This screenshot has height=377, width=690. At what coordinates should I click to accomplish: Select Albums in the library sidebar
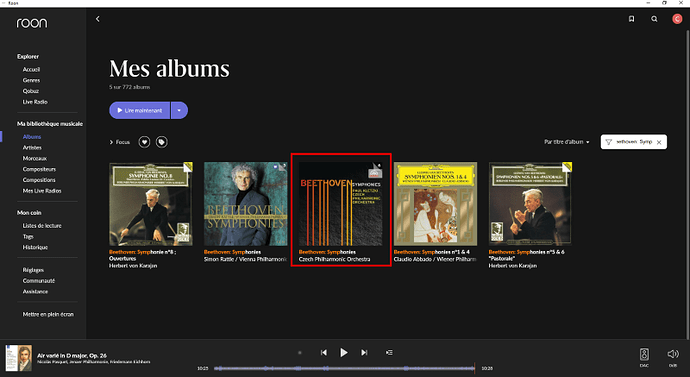tap(32, 137)
